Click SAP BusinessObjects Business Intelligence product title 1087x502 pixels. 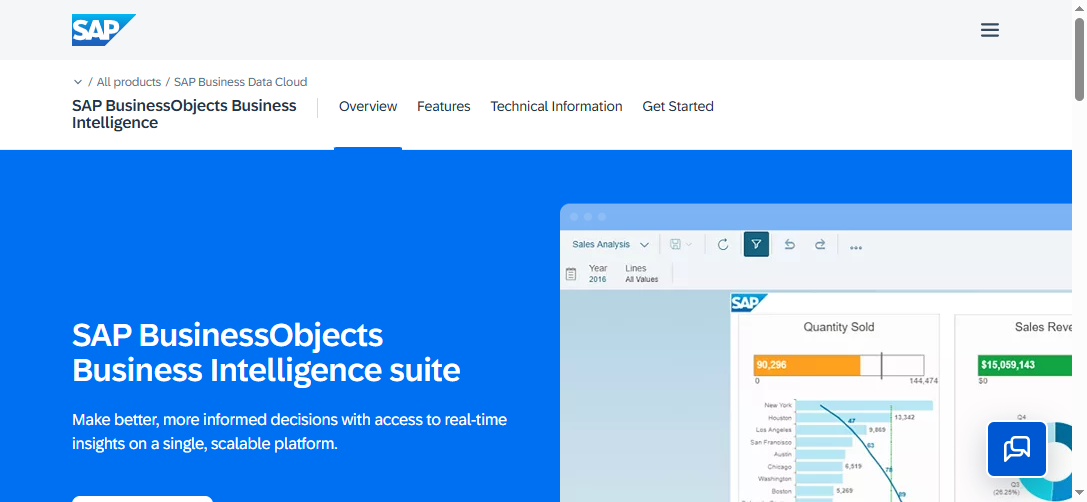point(184,114)
